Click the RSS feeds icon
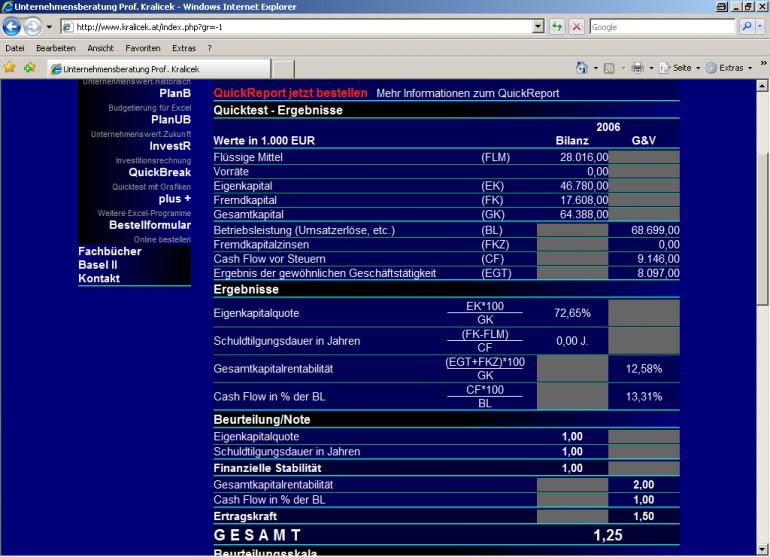 [609, 68]
